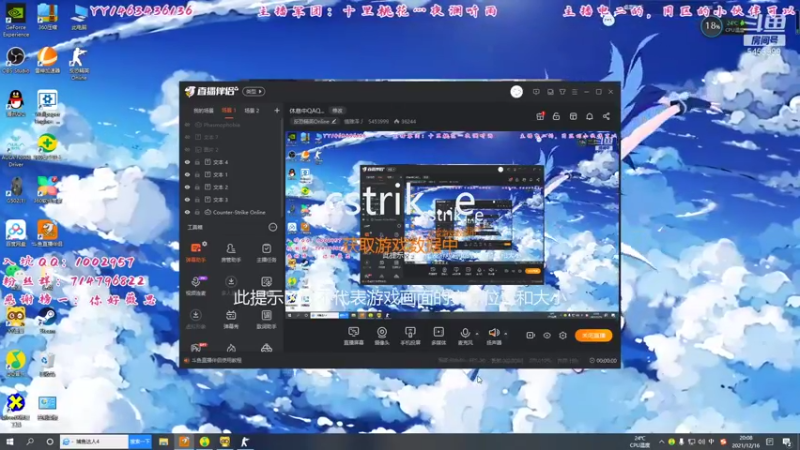
Task: Click the stream preview canvas
Action: coord(452,225)
